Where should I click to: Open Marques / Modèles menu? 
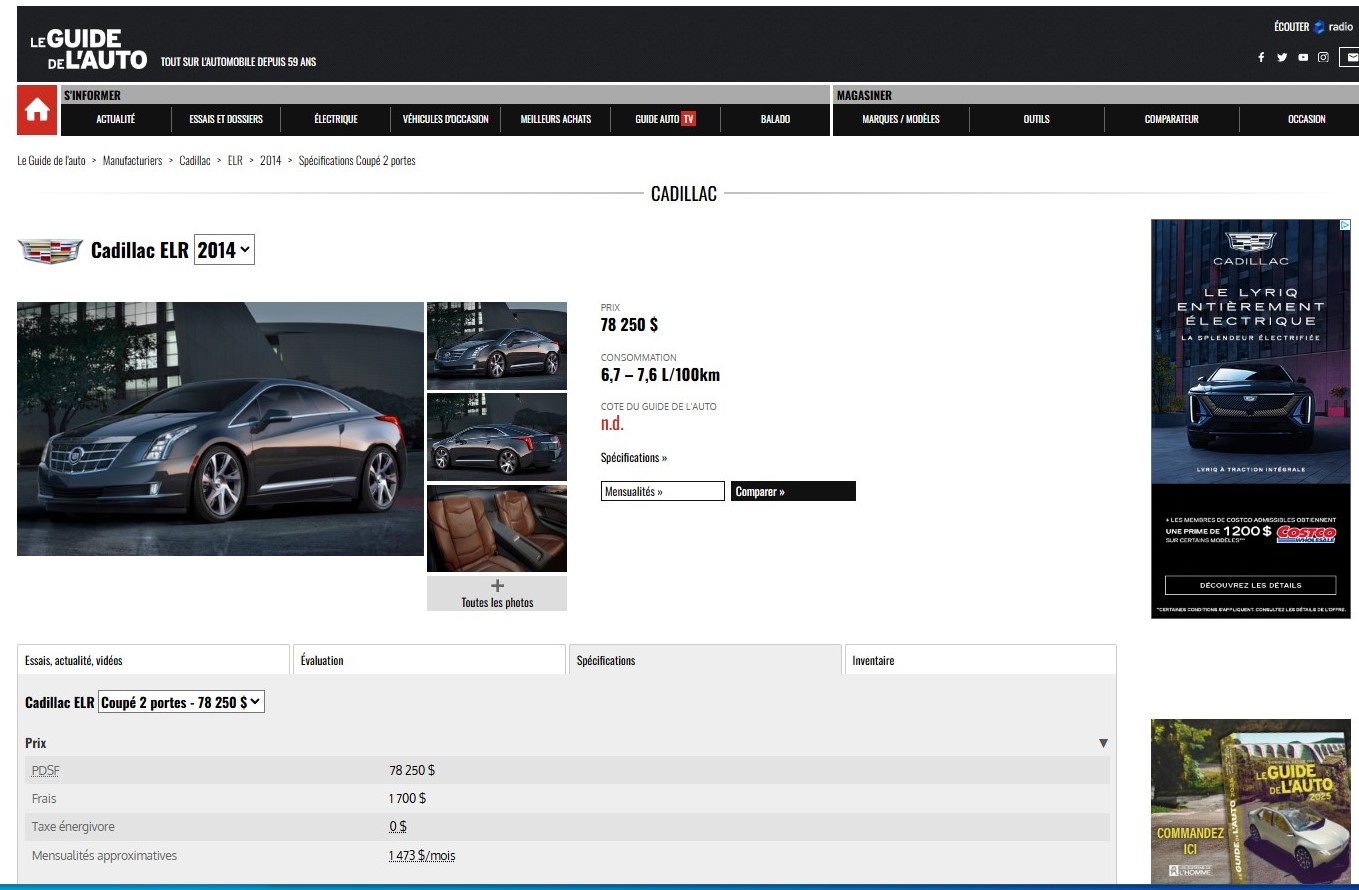click(x=901, y=119)
